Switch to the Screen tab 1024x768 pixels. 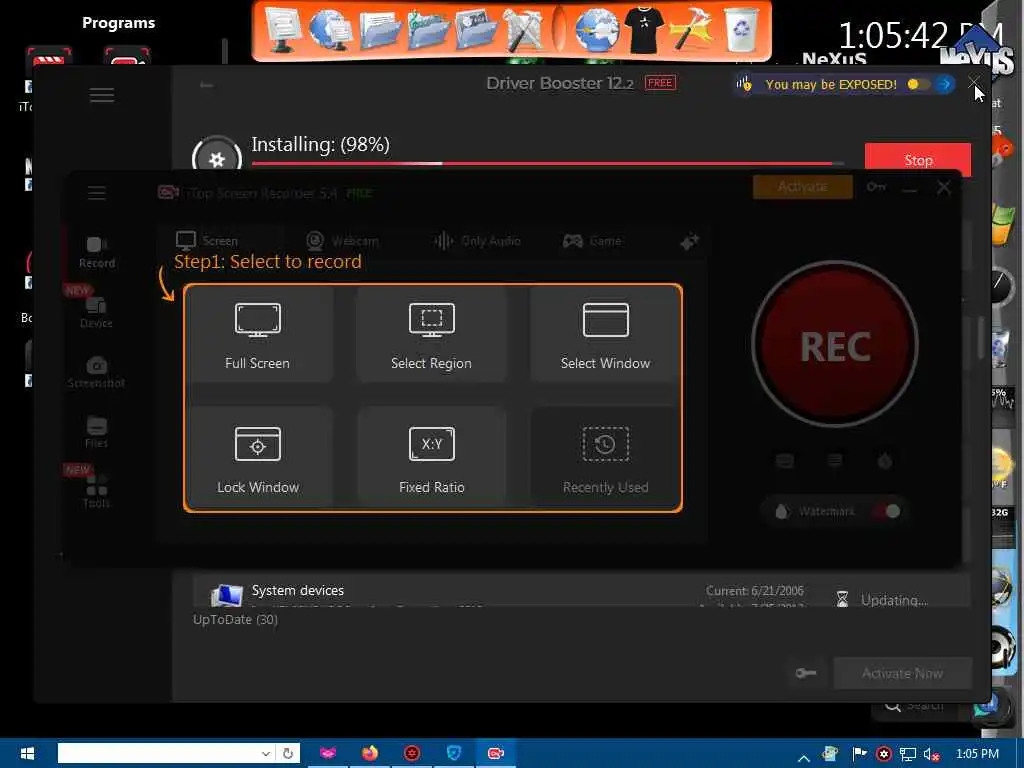coord(207,241)
